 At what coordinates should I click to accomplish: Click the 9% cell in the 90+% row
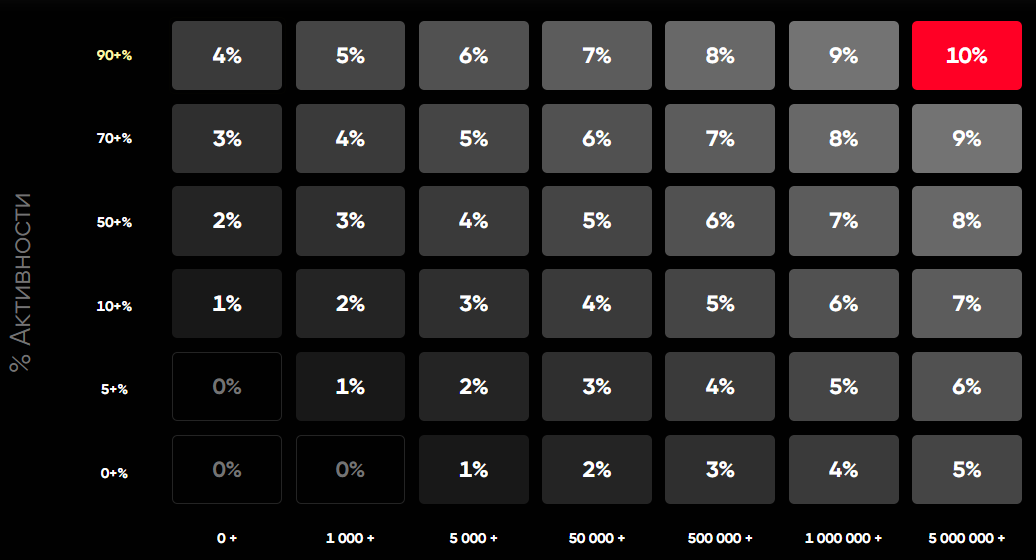(844, 55)
